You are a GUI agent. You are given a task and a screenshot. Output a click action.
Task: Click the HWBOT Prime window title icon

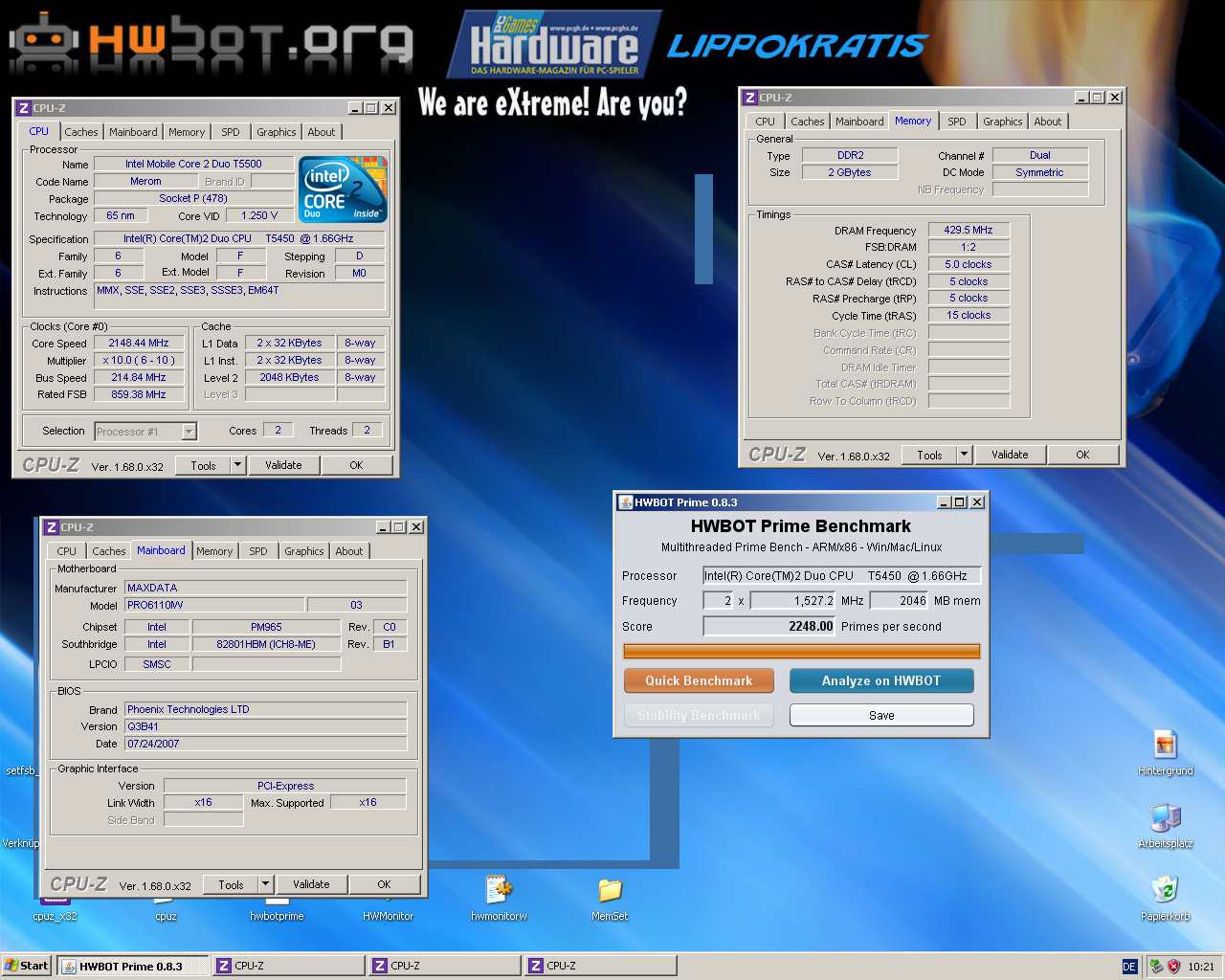pyautogui.click(x=625, y=502)
